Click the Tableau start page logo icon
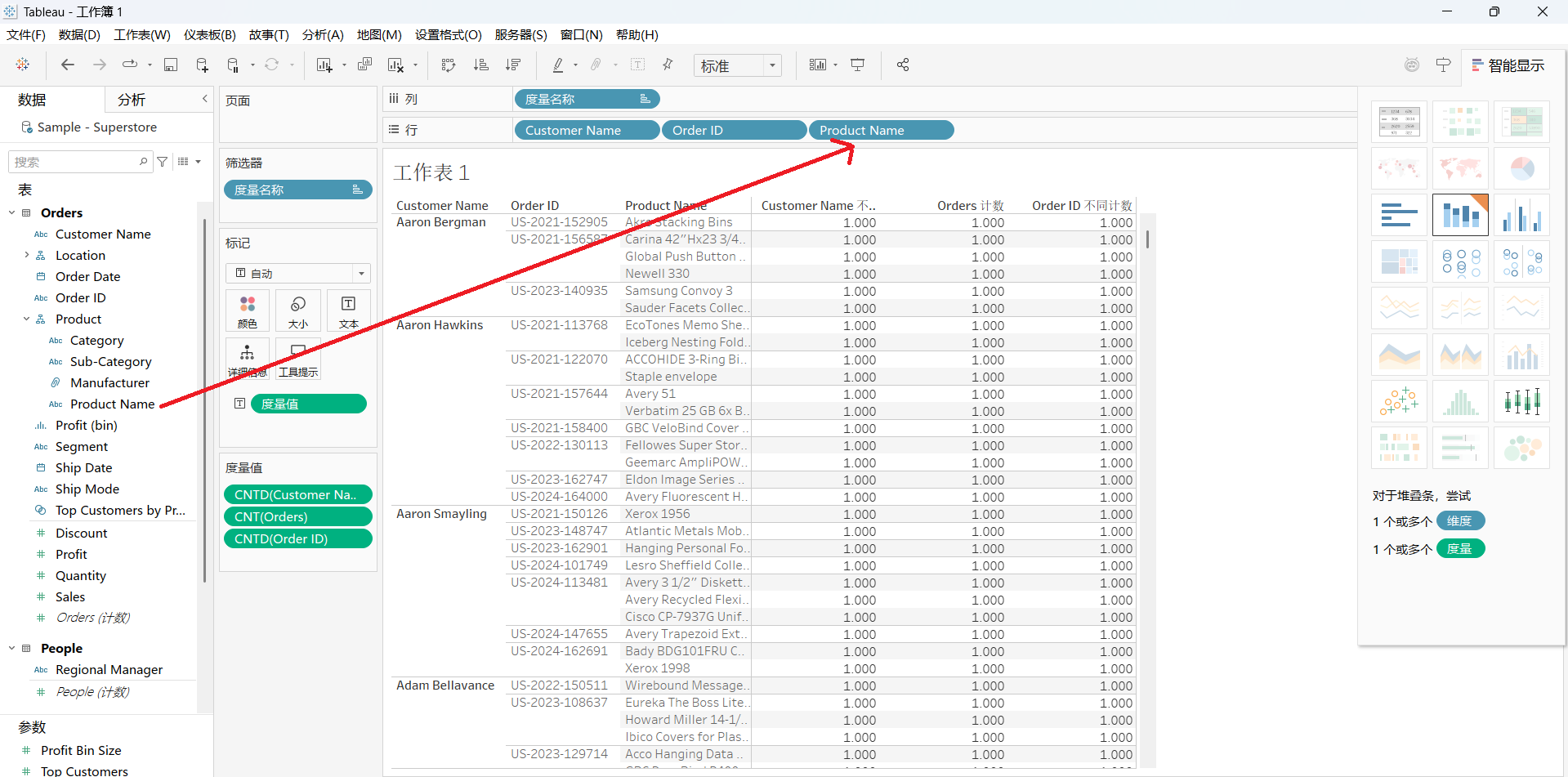Screen dimensions: 1568x777 point(23,65)
